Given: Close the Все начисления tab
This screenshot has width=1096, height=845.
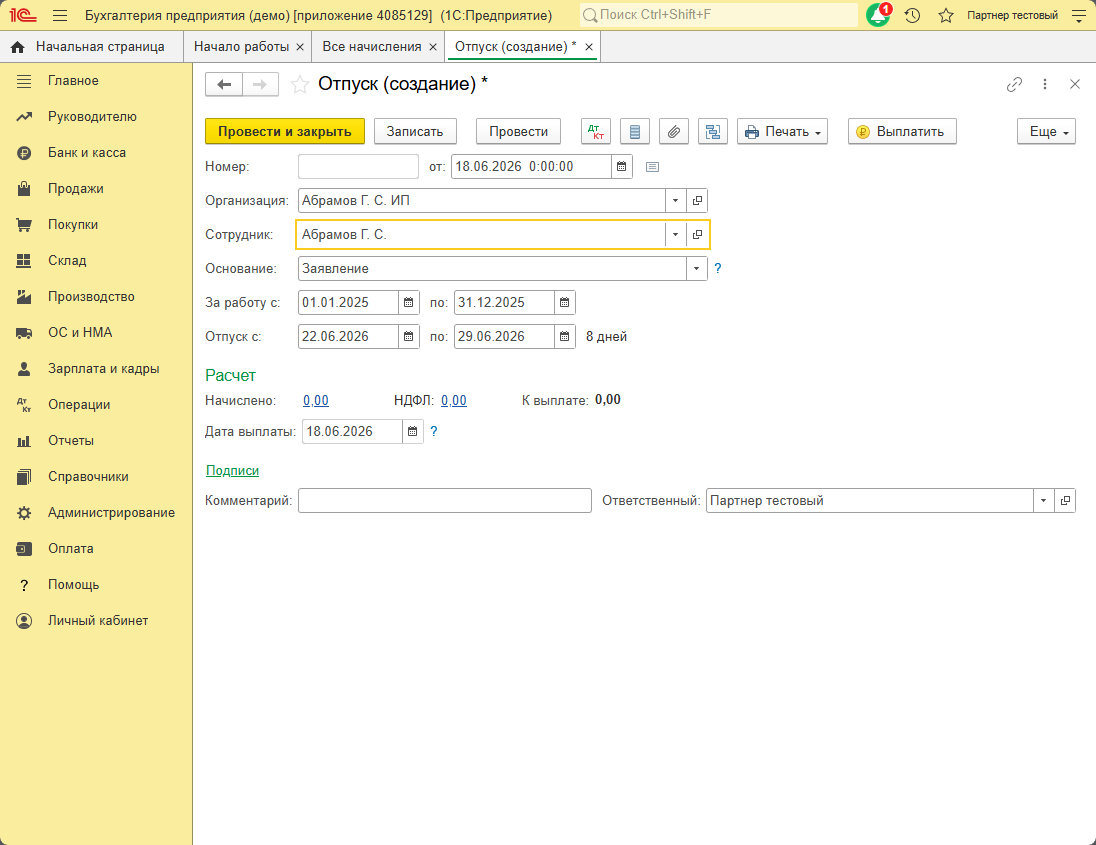Looking at the screenshot, I should 433,47.
